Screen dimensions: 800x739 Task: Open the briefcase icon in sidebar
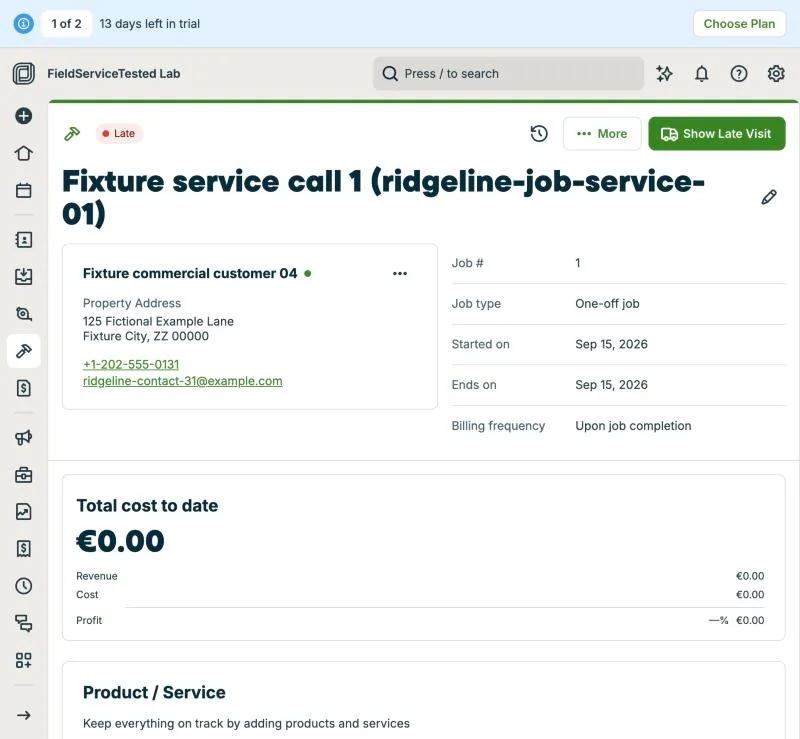coord(23,475)
